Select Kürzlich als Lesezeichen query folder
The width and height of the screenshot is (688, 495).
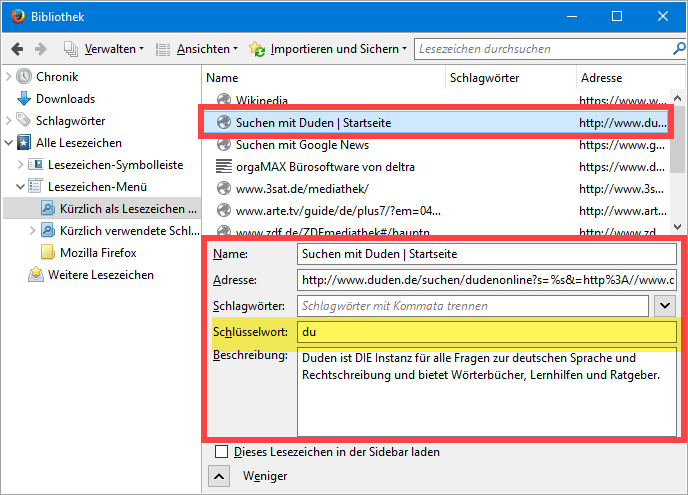click(x=128, y=208)
